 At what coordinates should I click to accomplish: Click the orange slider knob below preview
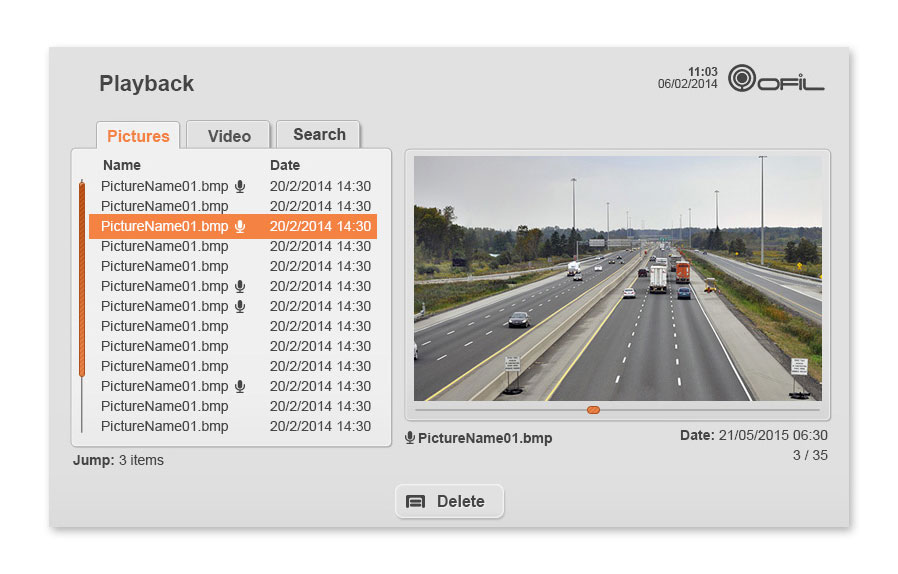tap(593, 410)
